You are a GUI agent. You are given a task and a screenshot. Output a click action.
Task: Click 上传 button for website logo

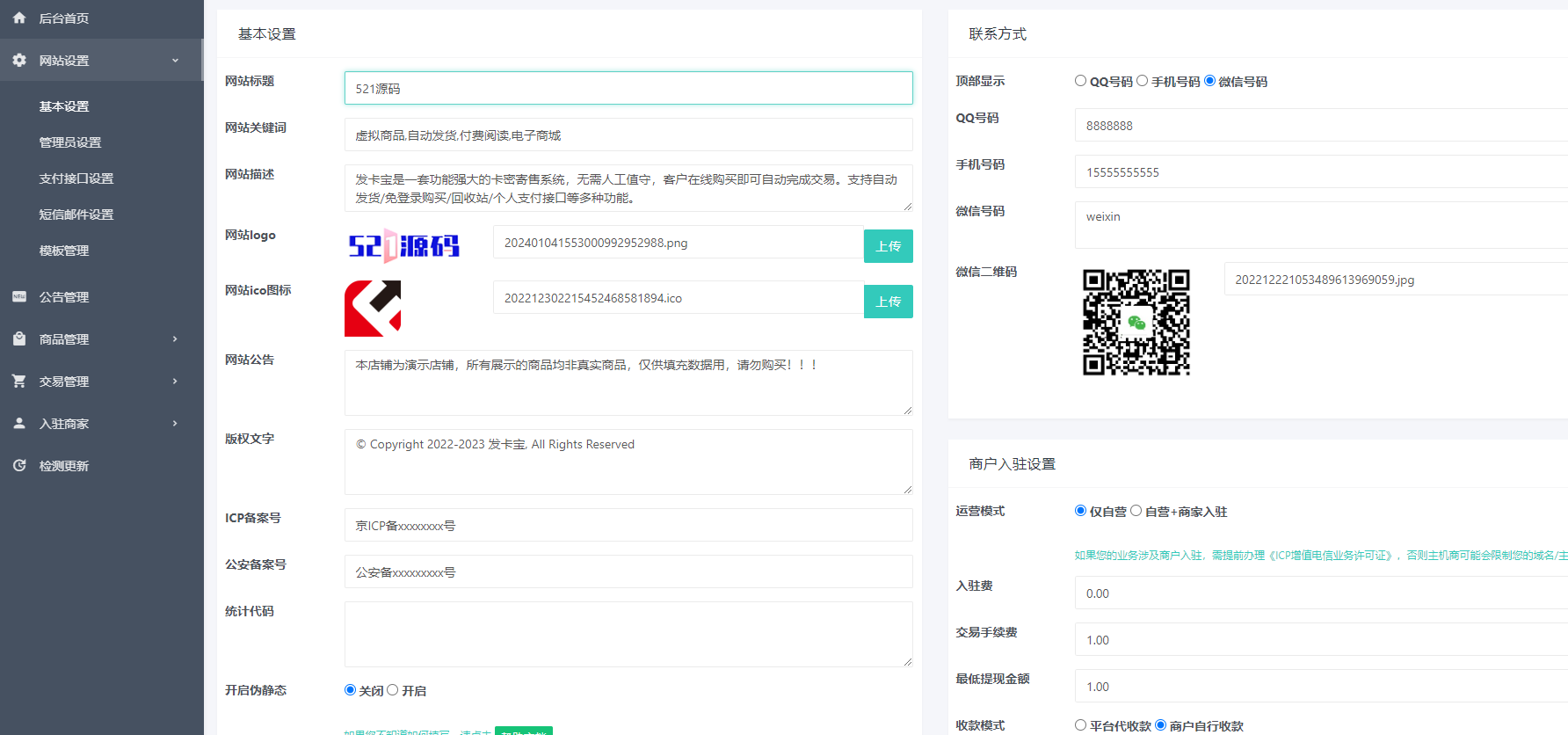tap(888, 246)
